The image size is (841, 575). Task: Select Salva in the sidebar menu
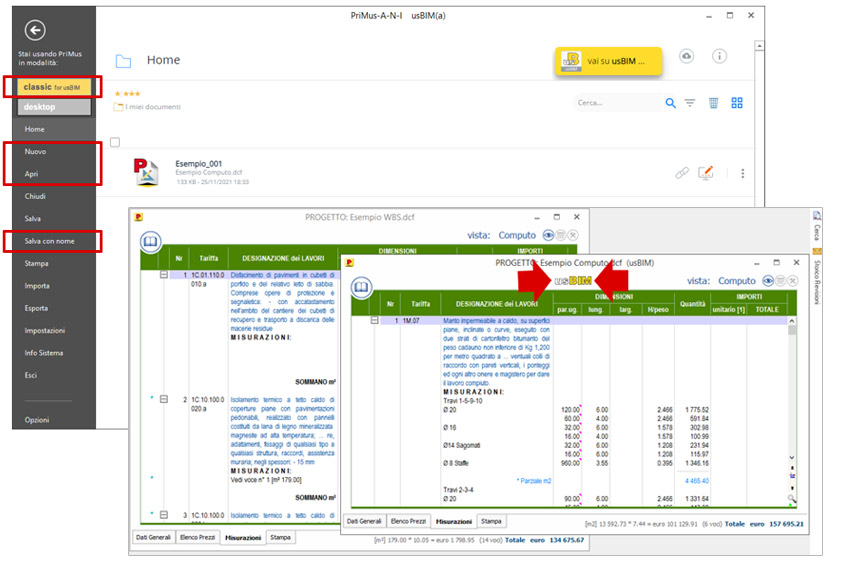coord(32,219)
